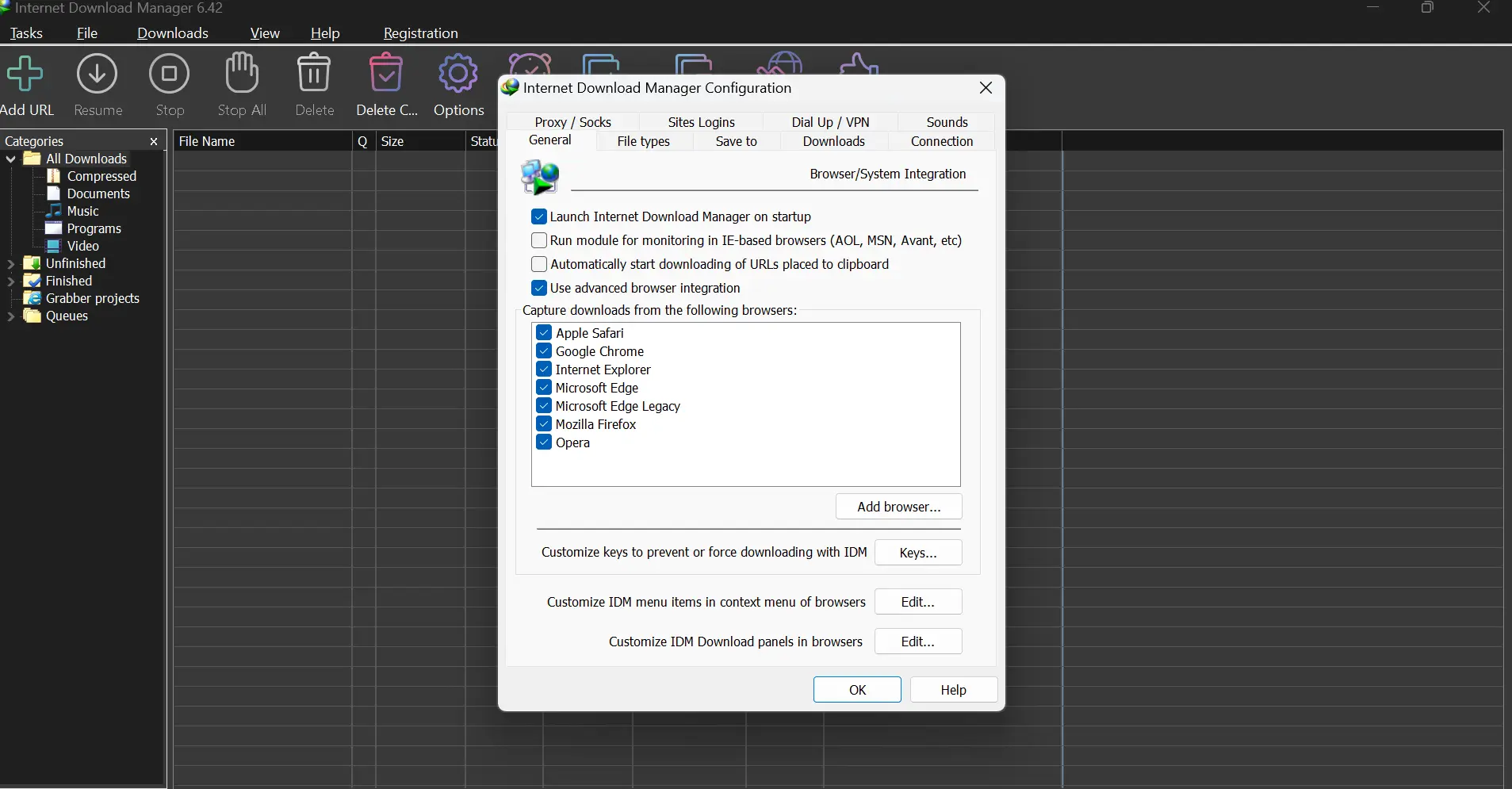
Task: Collapse the All Downloads tree node
Action: pos(11,159)
